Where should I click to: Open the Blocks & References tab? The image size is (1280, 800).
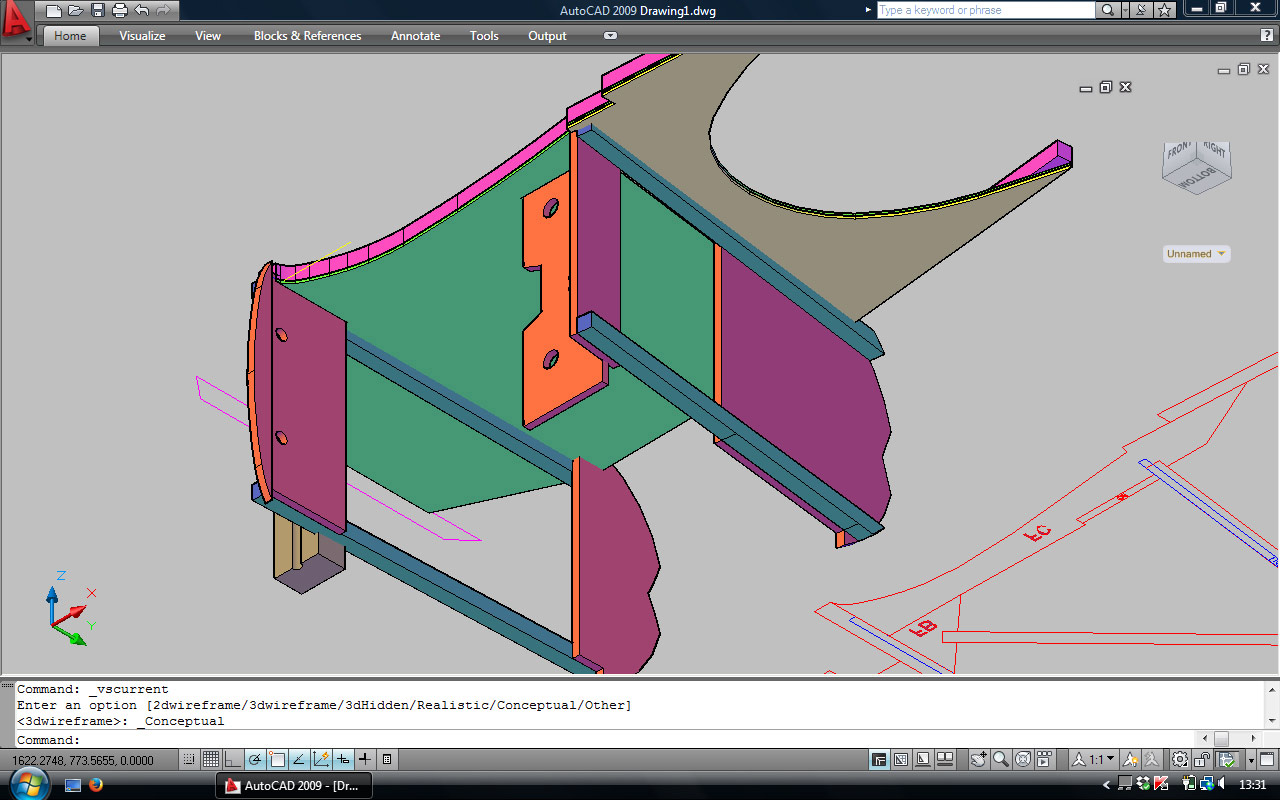click(x=307, y=36)
